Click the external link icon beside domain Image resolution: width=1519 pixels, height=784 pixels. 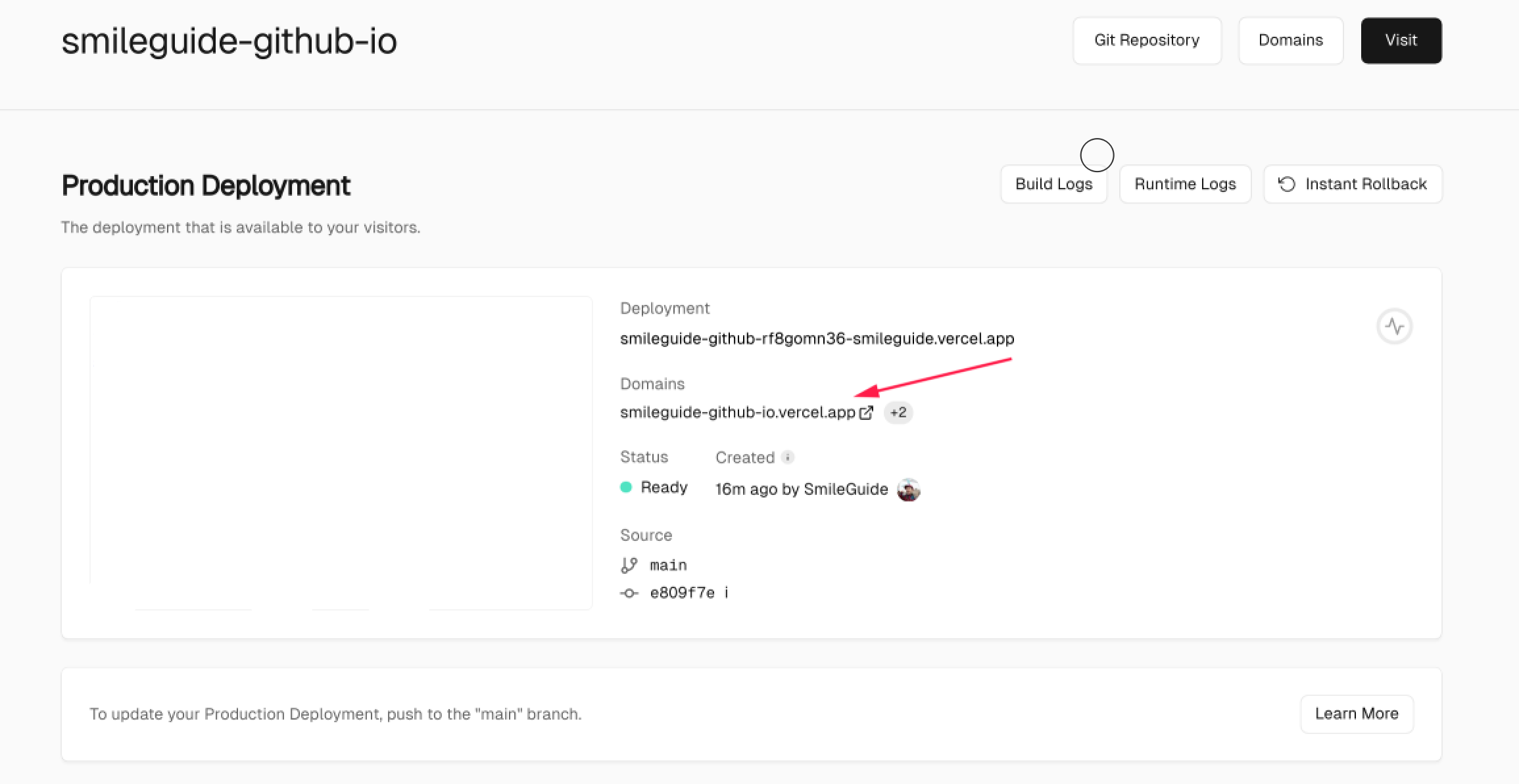tap(866, 413)
